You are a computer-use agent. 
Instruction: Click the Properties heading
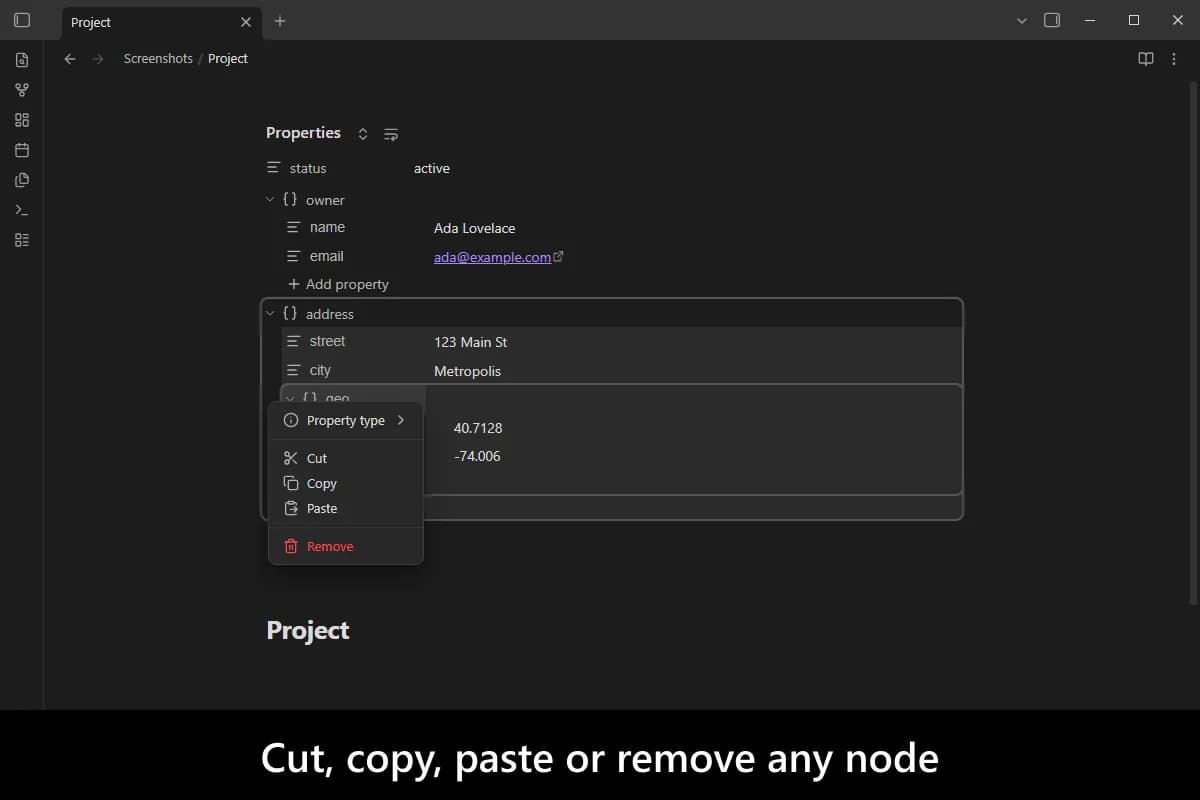coord(303,133)
